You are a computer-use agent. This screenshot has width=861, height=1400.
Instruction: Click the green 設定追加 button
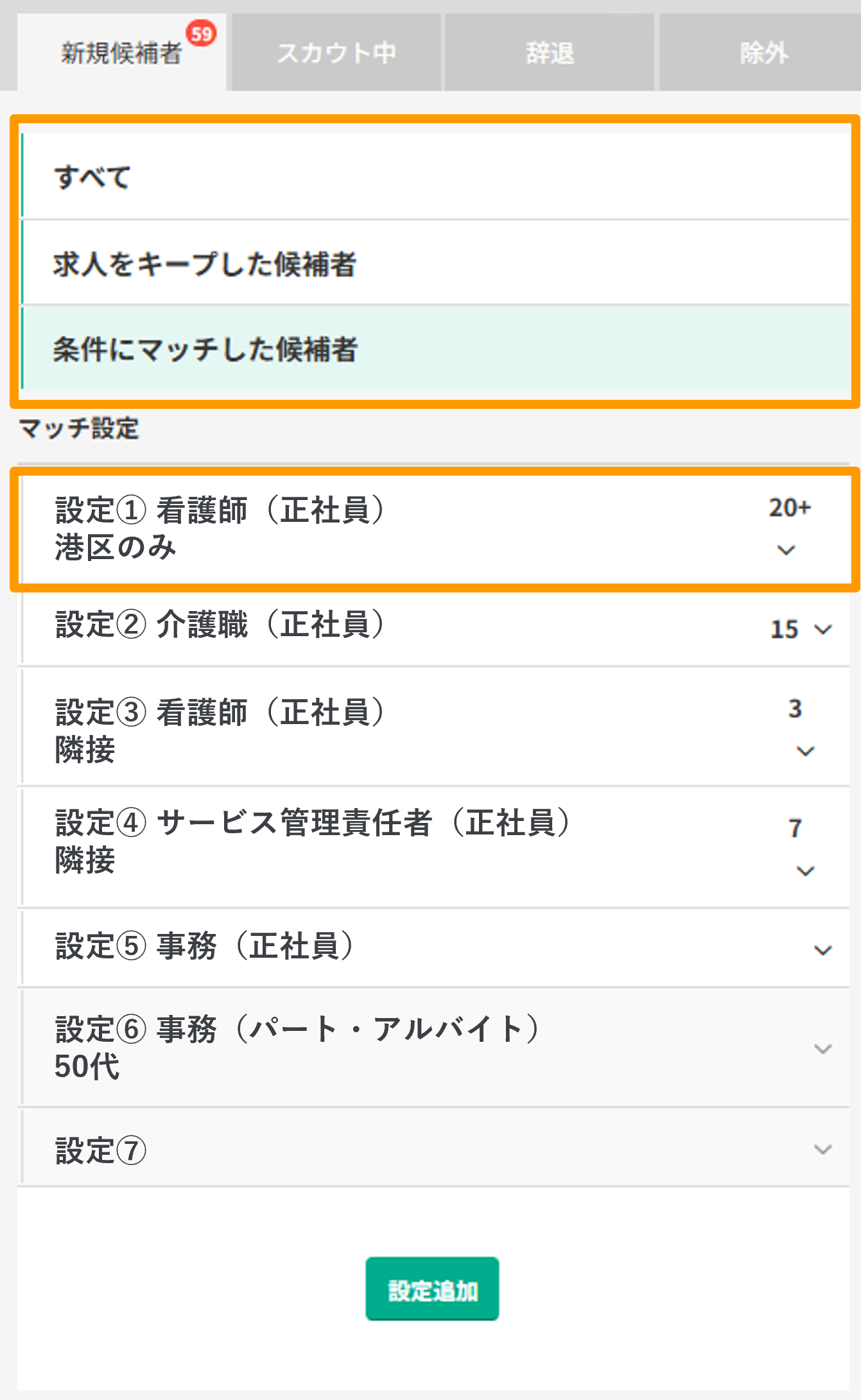[431, 1288]
